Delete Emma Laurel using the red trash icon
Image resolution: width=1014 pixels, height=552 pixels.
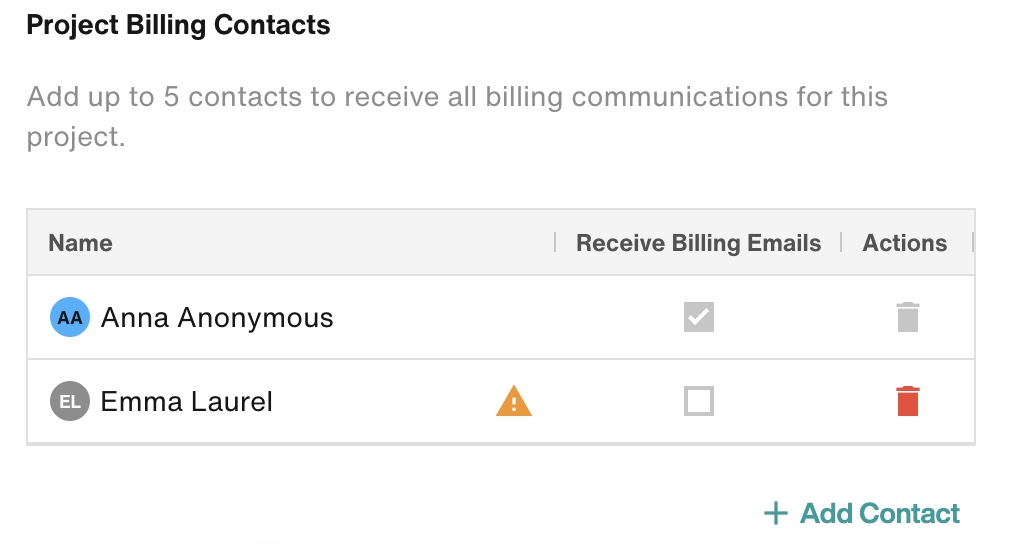pos(908,401)
